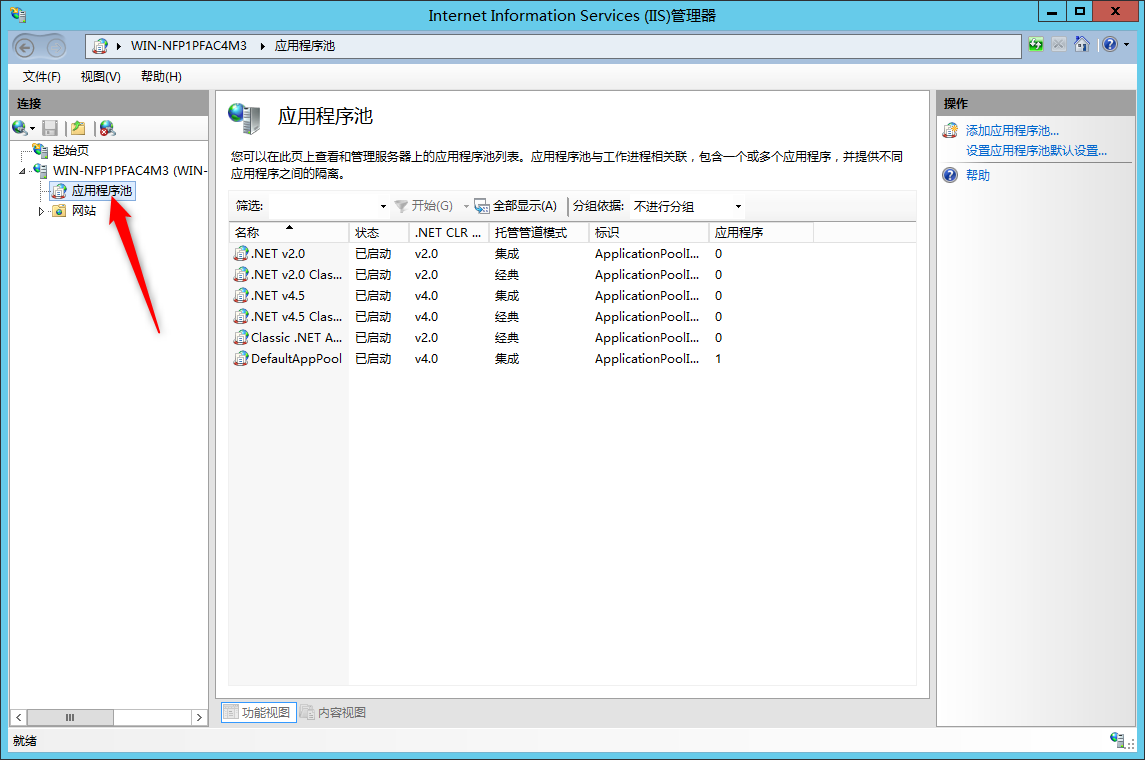Image resolution: width=1145 pixels, height=760 pixels.
Task: Open the 视图(V) menu
Action: 100,77
